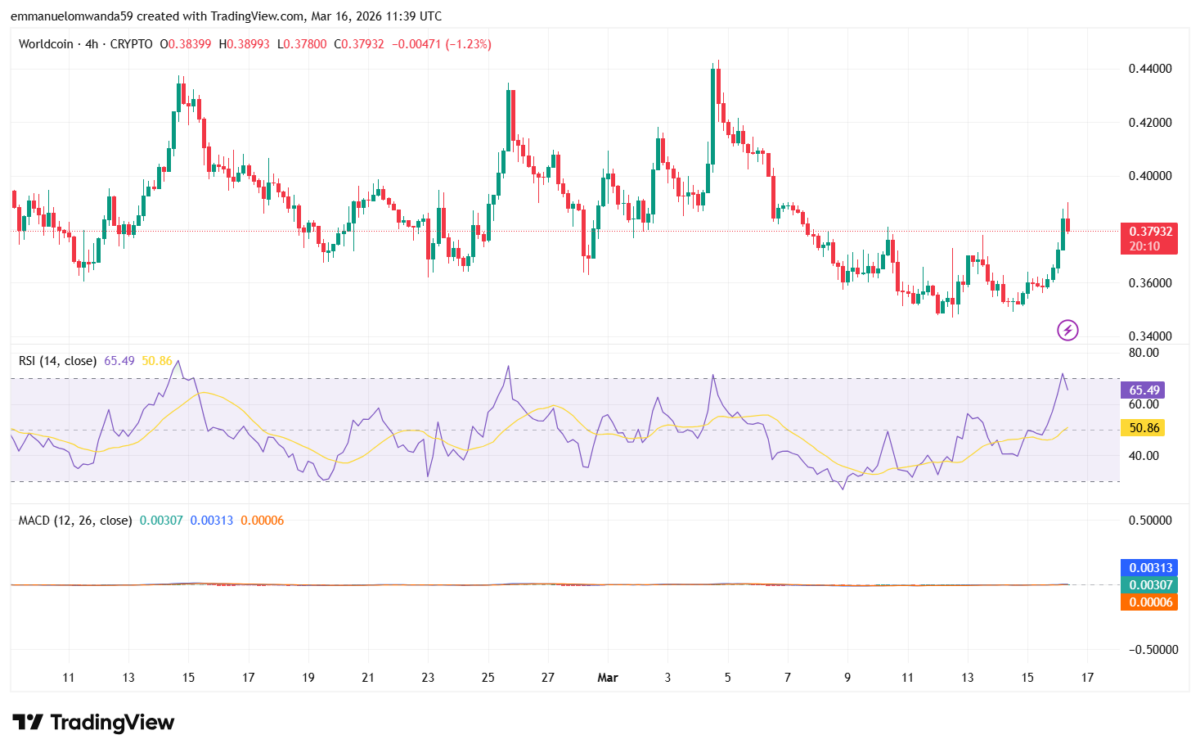
Task: Click the blue MACD signal tag 0.00313
Action: (x=1148, y=567)
